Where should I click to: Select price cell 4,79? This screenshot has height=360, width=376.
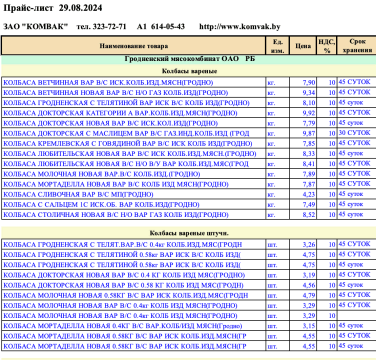click(x=303, y=296)
